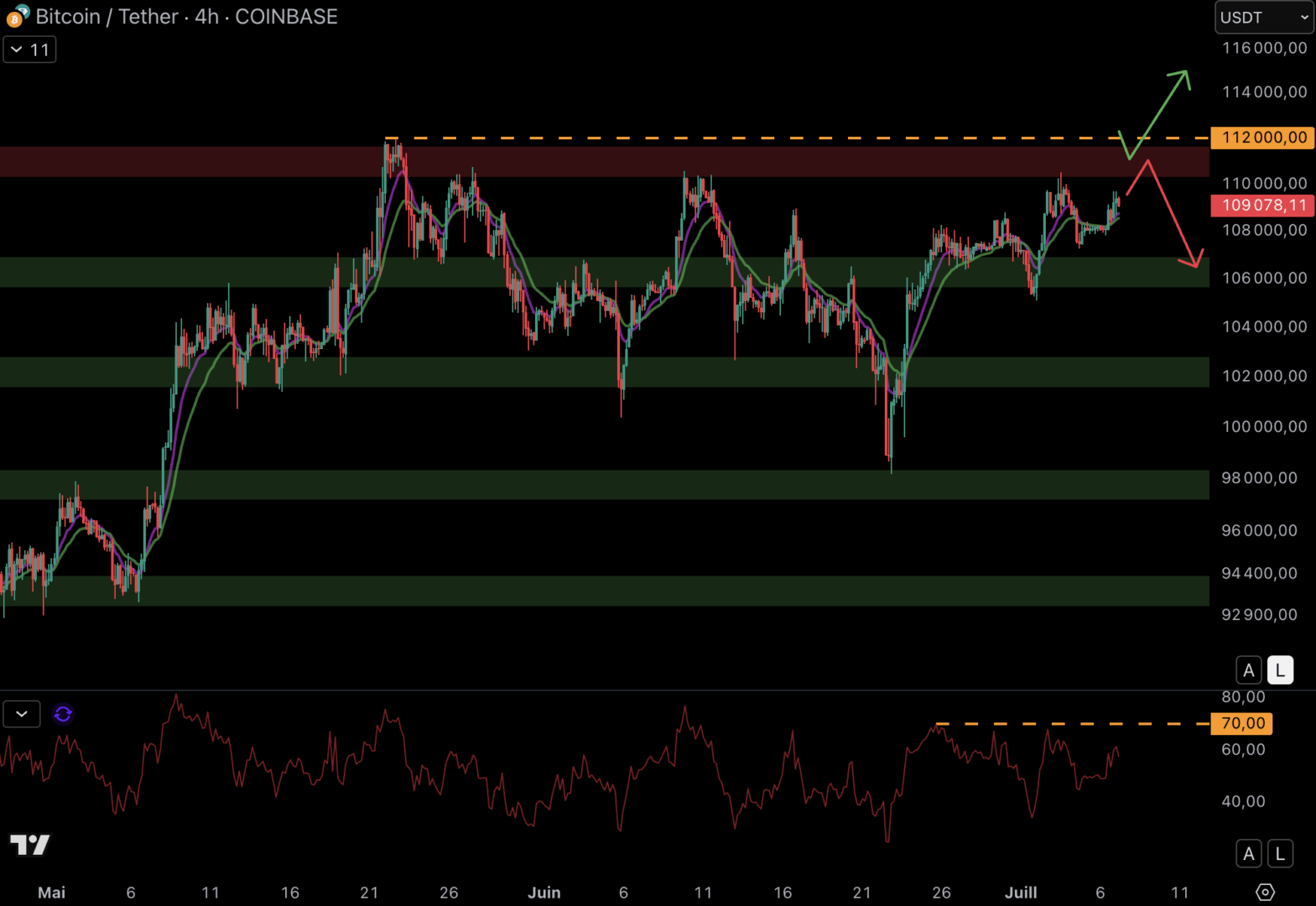The height and width of the screenshot is (906, 1316).
Task: Toggle auto scale A on RSI pane
Action: coord(1249,854)
